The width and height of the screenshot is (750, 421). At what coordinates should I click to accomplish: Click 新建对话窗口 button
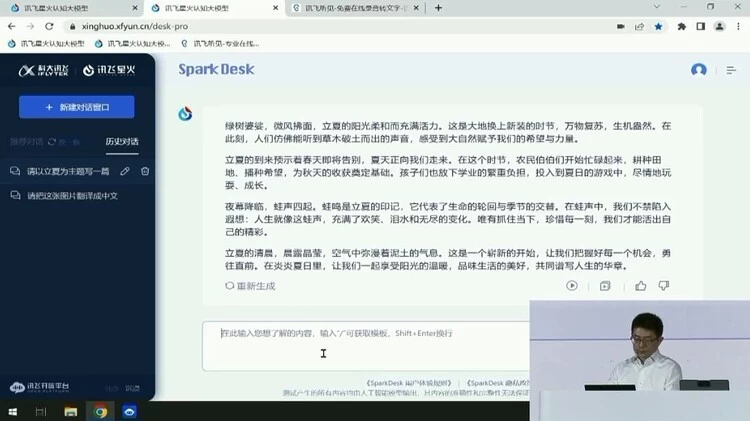click(77, 107)
